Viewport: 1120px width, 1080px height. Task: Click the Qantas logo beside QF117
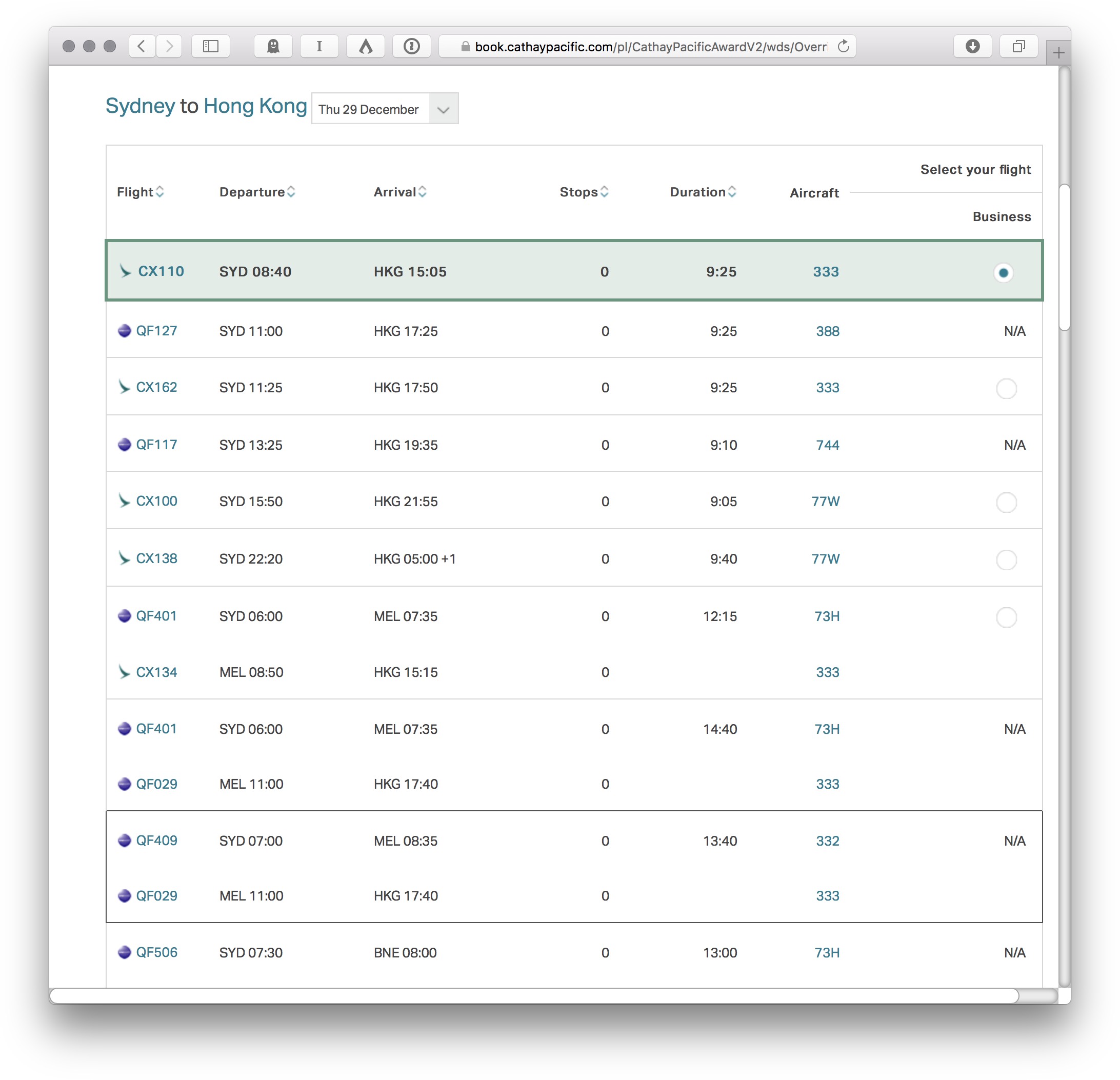point(124,445)
